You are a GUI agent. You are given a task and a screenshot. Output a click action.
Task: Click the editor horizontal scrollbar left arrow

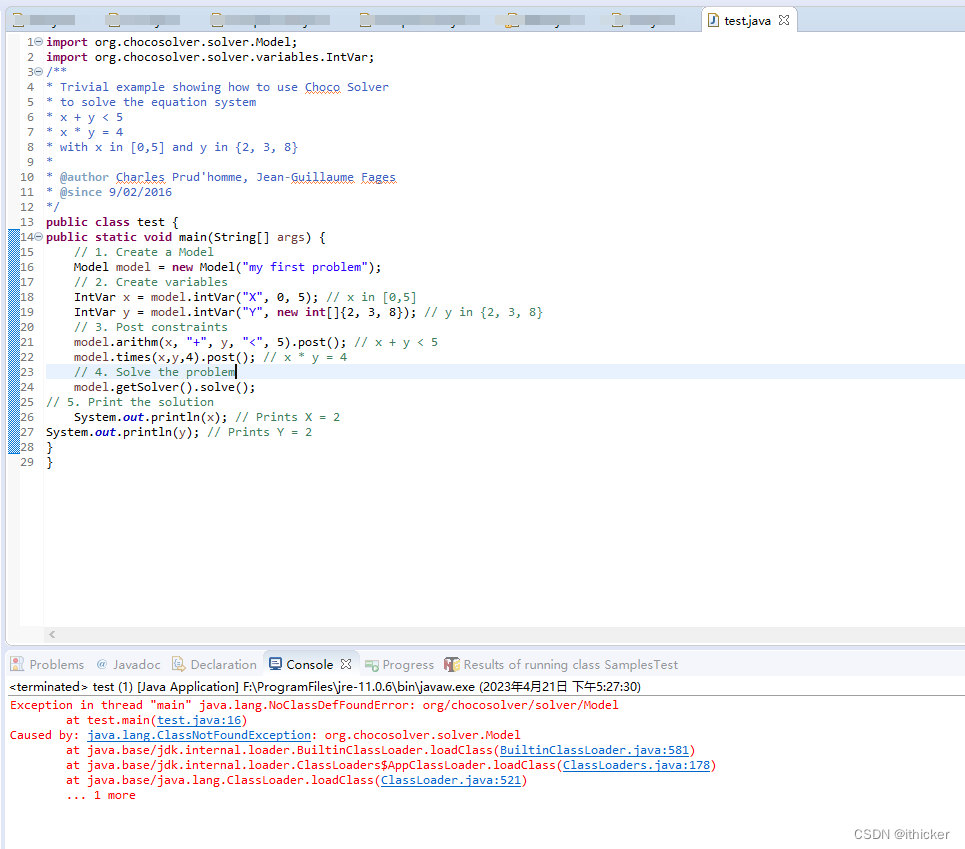52,634
